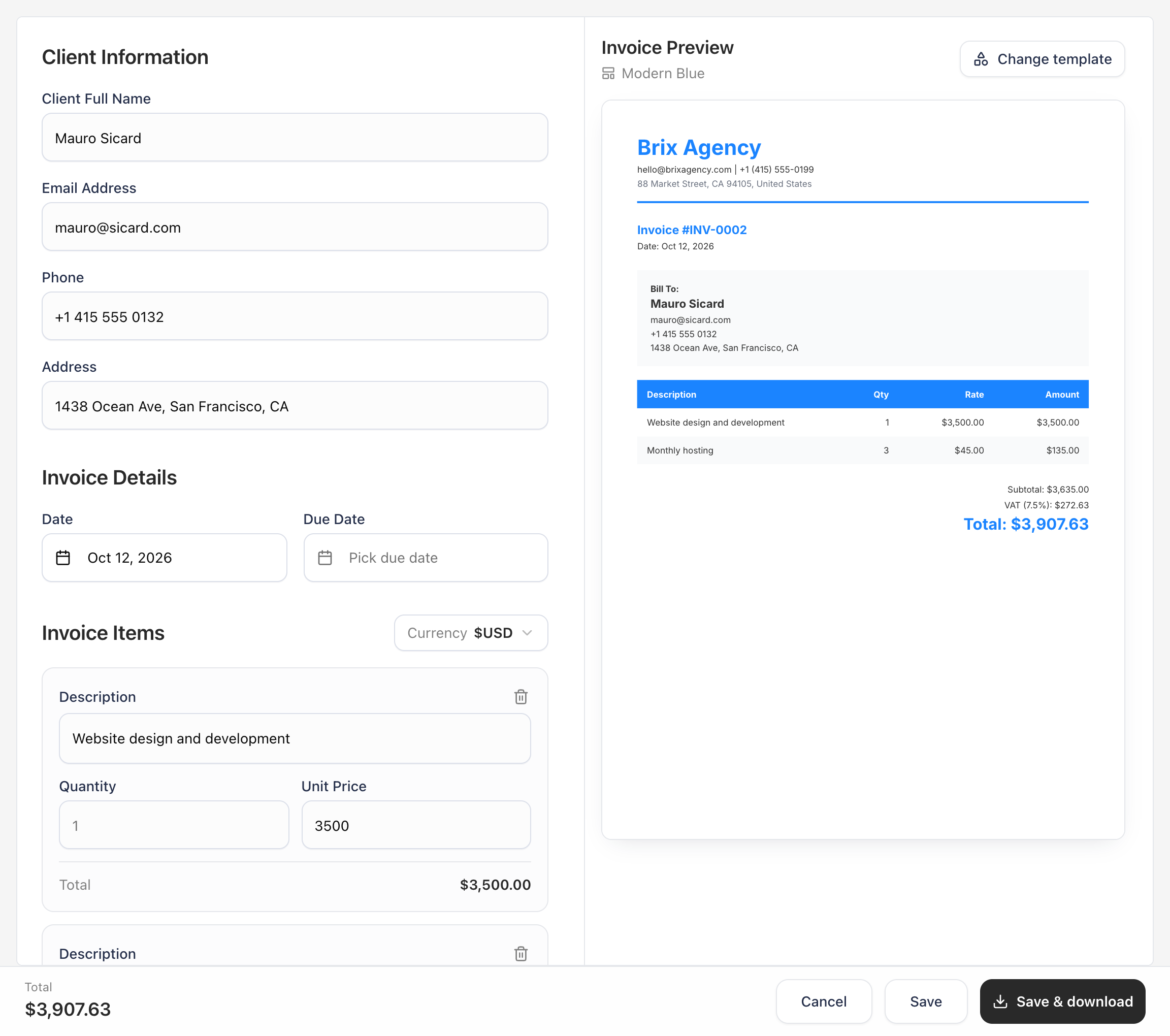Click the Subtotal: $3,635.00 line
Screen dimensions: 1170x1036
coord(1048,490)
